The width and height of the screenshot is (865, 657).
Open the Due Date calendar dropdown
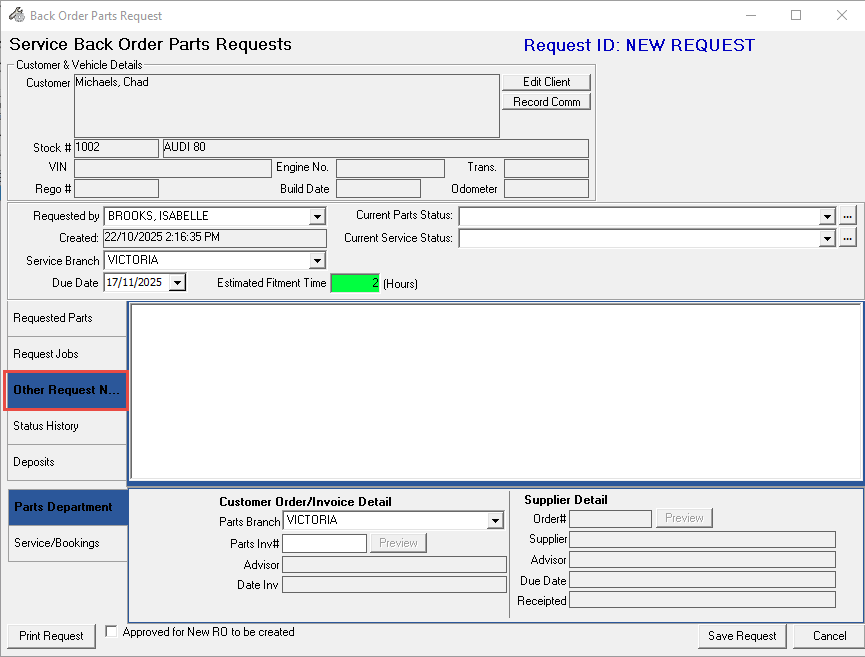point(177,283)
